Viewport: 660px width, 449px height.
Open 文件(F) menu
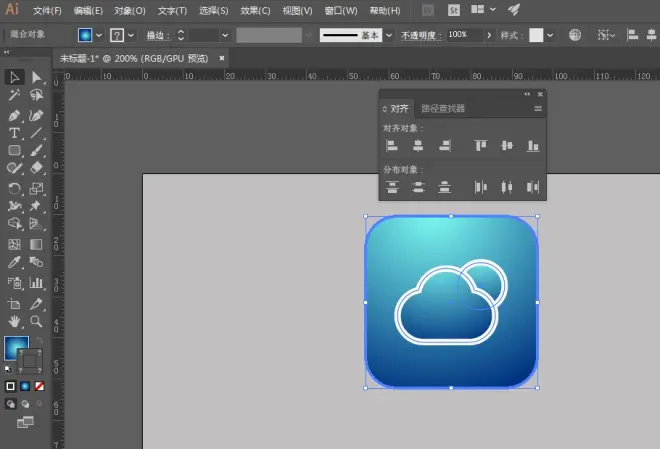[x=47, y=11]
